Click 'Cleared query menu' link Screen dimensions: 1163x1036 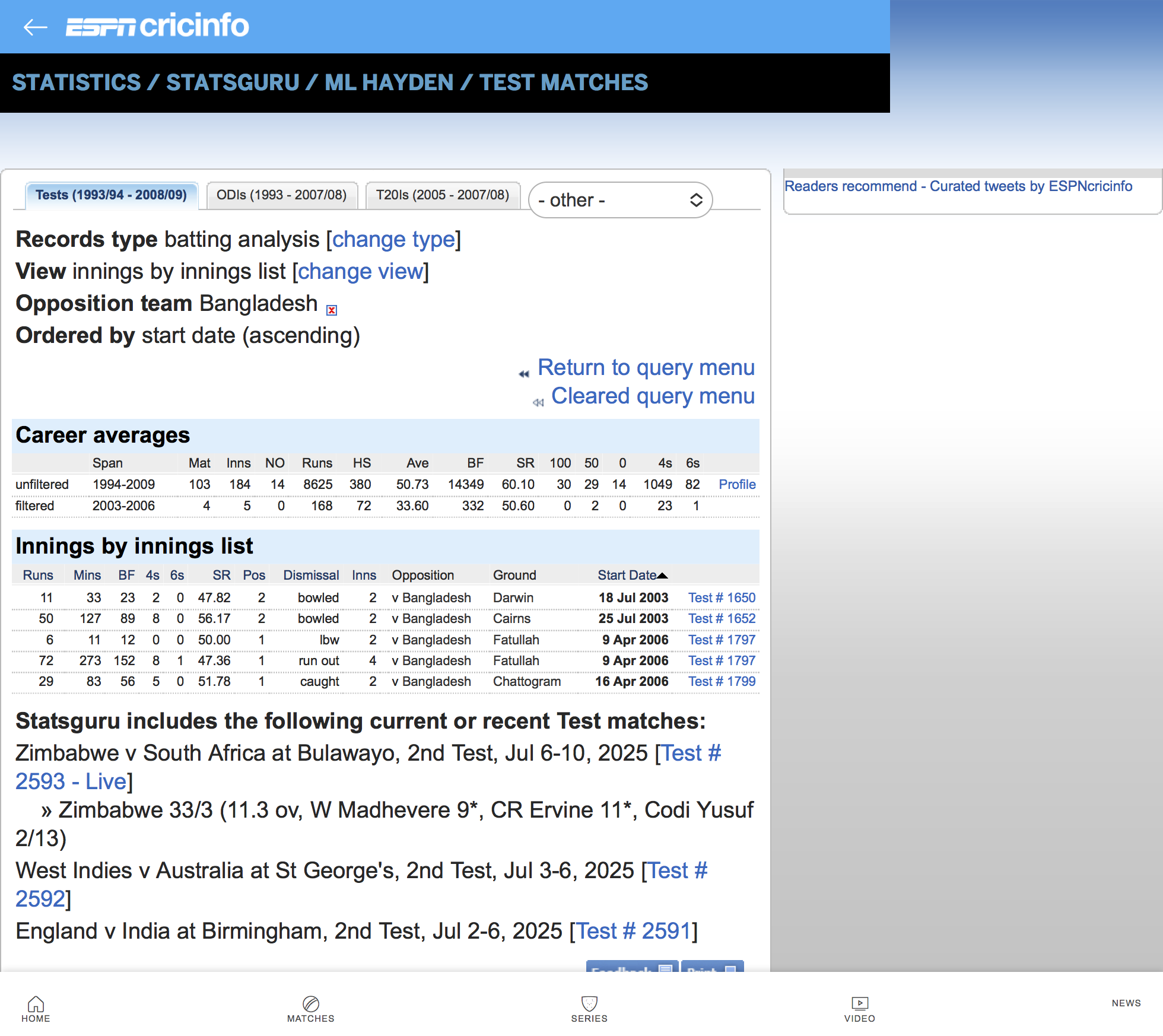[x=653, y=396]
